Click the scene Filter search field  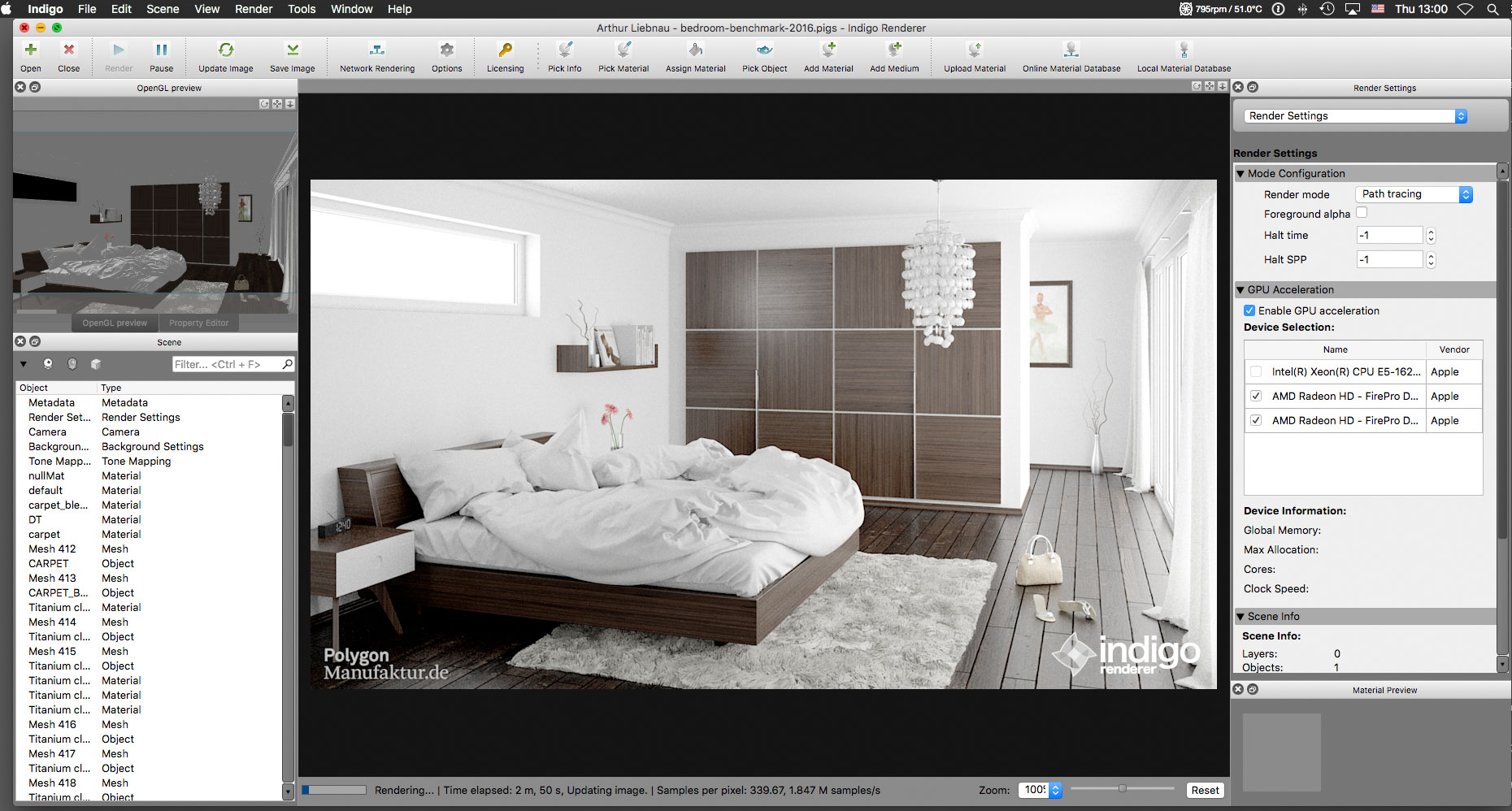pos(228,364)
